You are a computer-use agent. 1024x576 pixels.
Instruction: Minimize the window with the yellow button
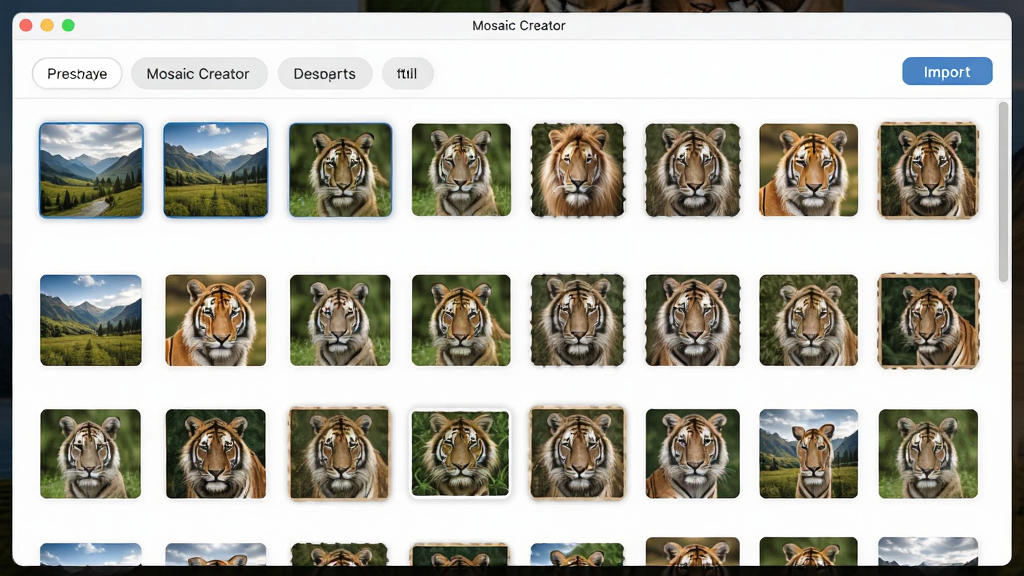click(x=47, y=25)
